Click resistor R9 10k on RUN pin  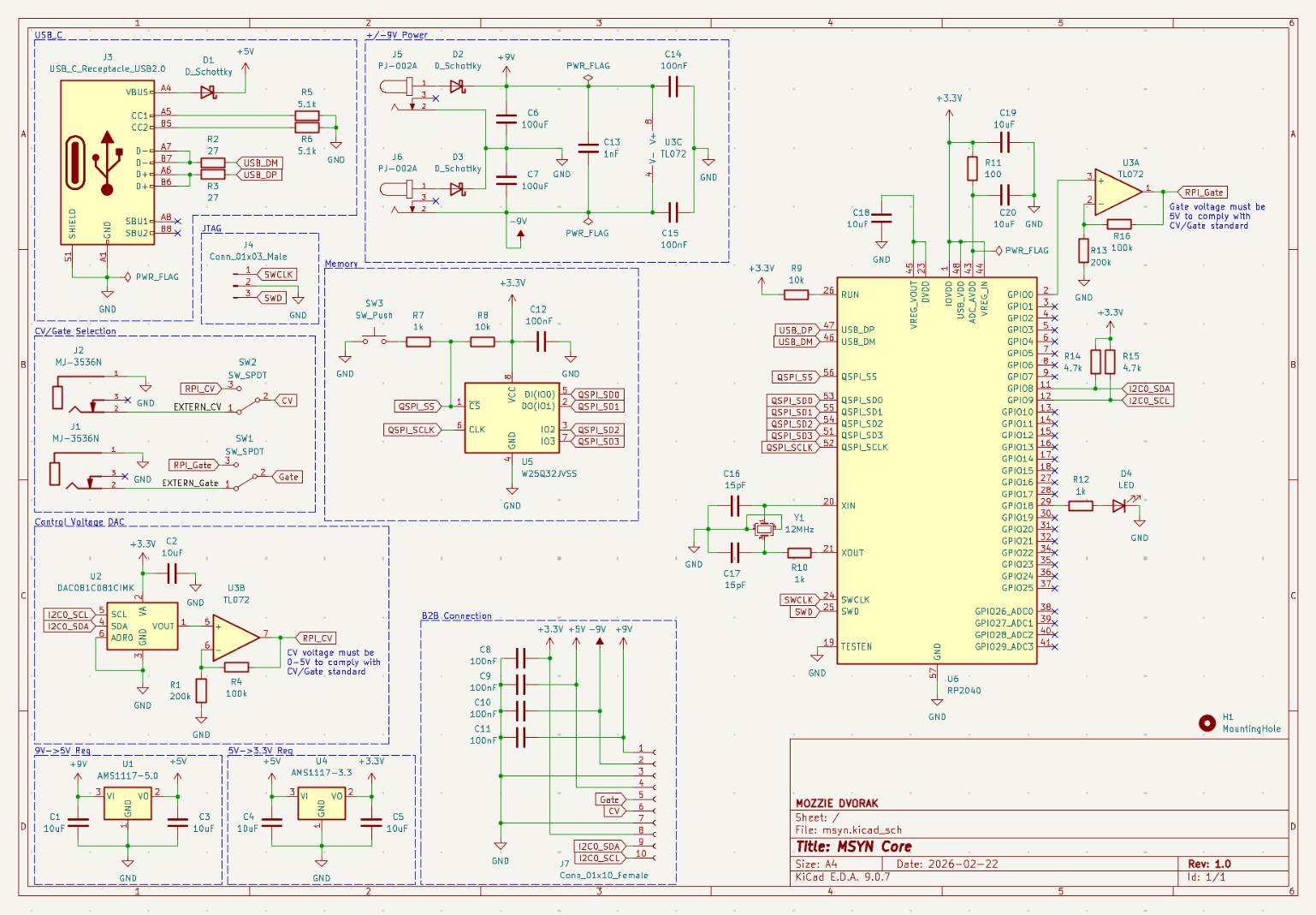(x=796, y=294)
